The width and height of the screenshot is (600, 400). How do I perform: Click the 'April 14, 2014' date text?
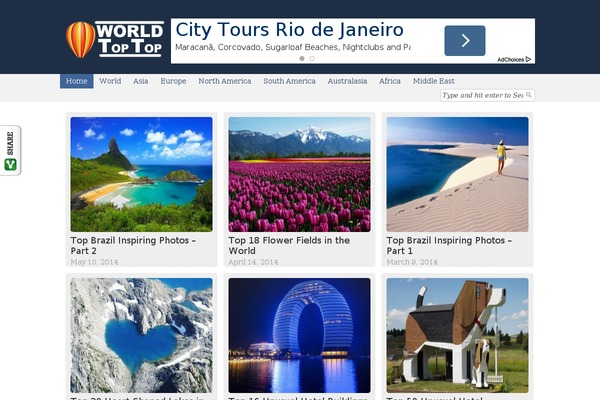point(253,262)
